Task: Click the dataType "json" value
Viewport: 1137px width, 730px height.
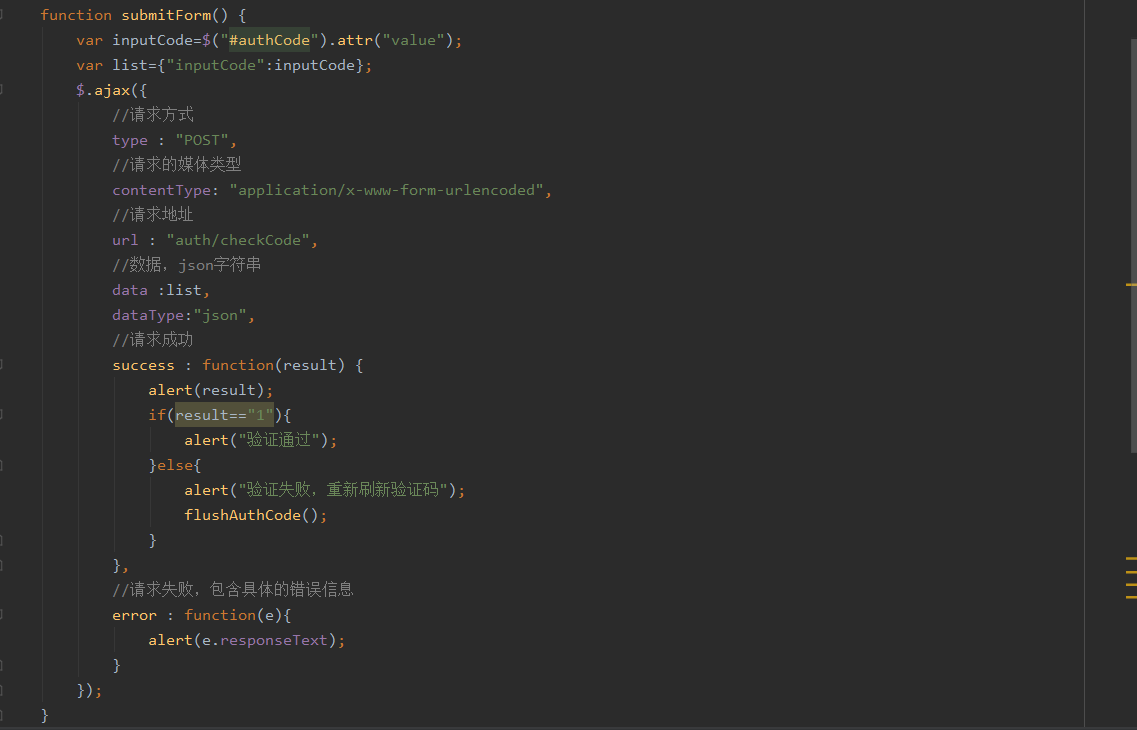Action: [219, 315]
